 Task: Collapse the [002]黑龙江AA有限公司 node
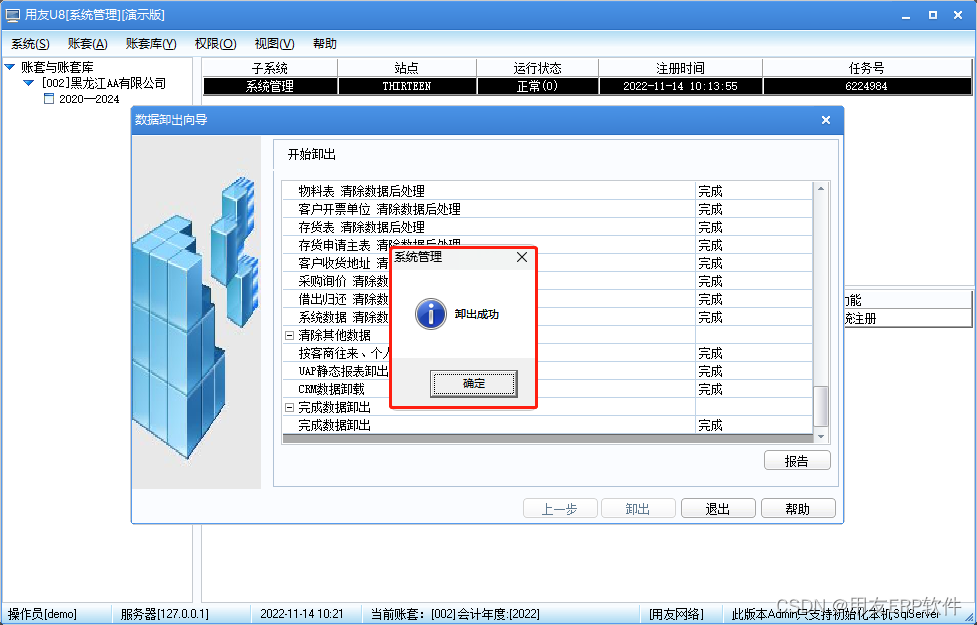pos(29,83)
